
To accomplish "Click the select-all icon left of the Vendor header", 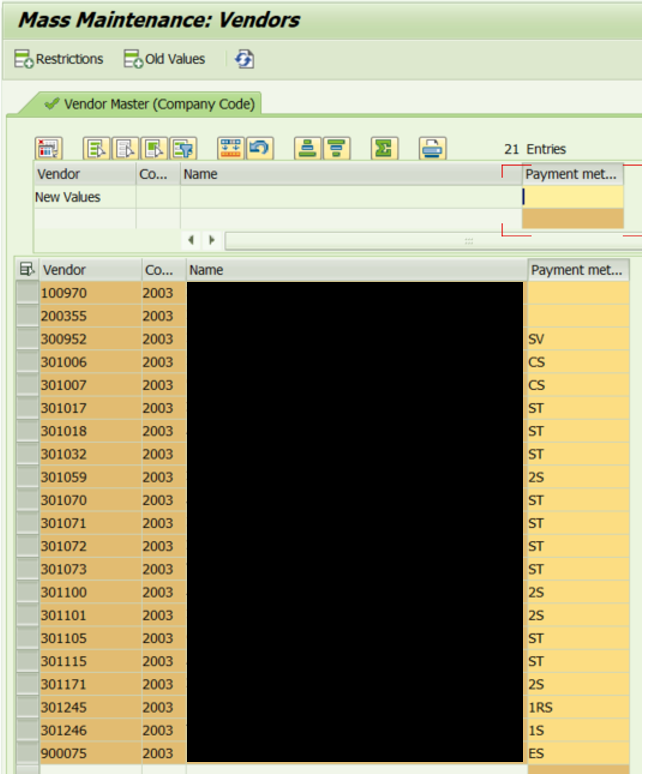I will pyautogui.click(x=27, y=270).
